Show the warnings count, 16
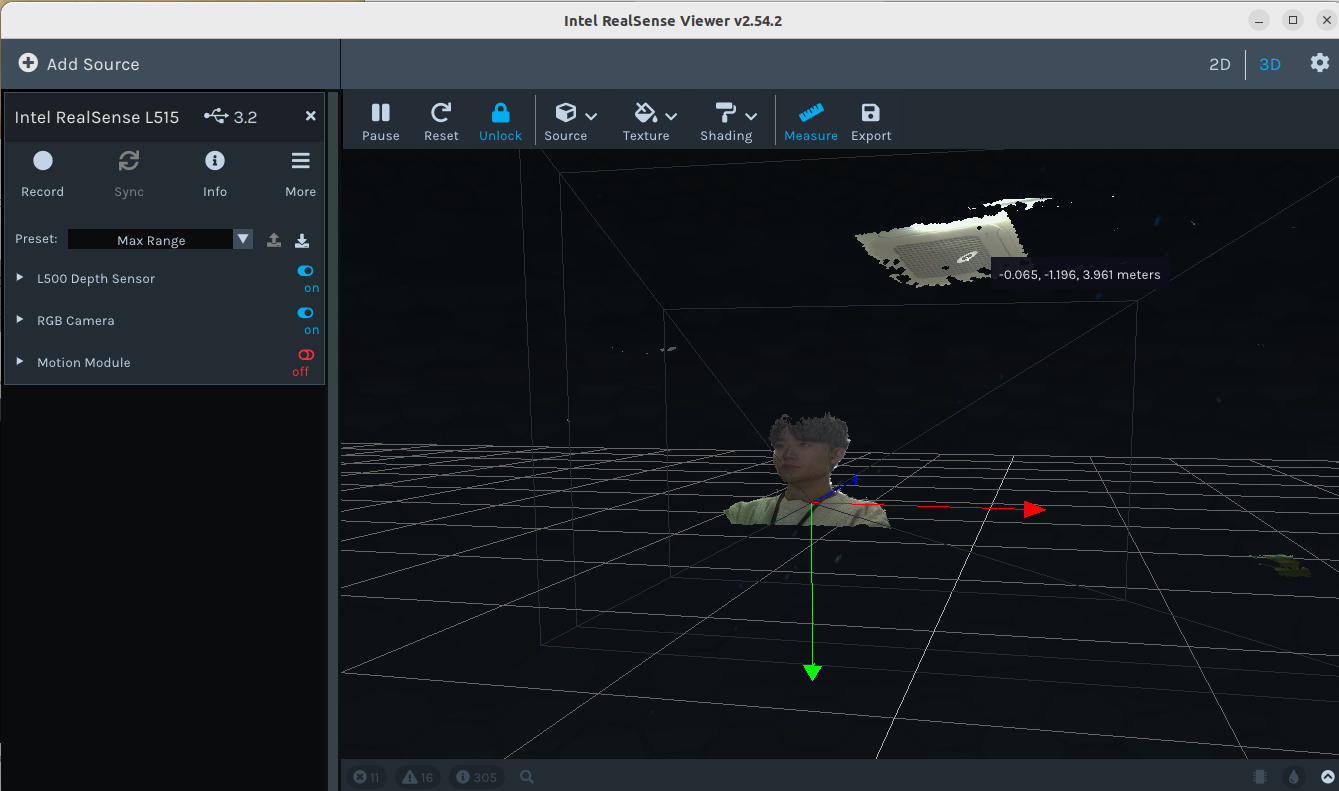The image size is (1339, 791). pyautogui.click(x=418, y=777)
